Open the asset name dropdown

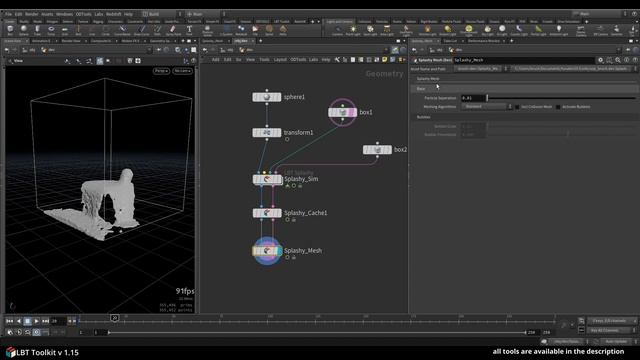[480, 69]
